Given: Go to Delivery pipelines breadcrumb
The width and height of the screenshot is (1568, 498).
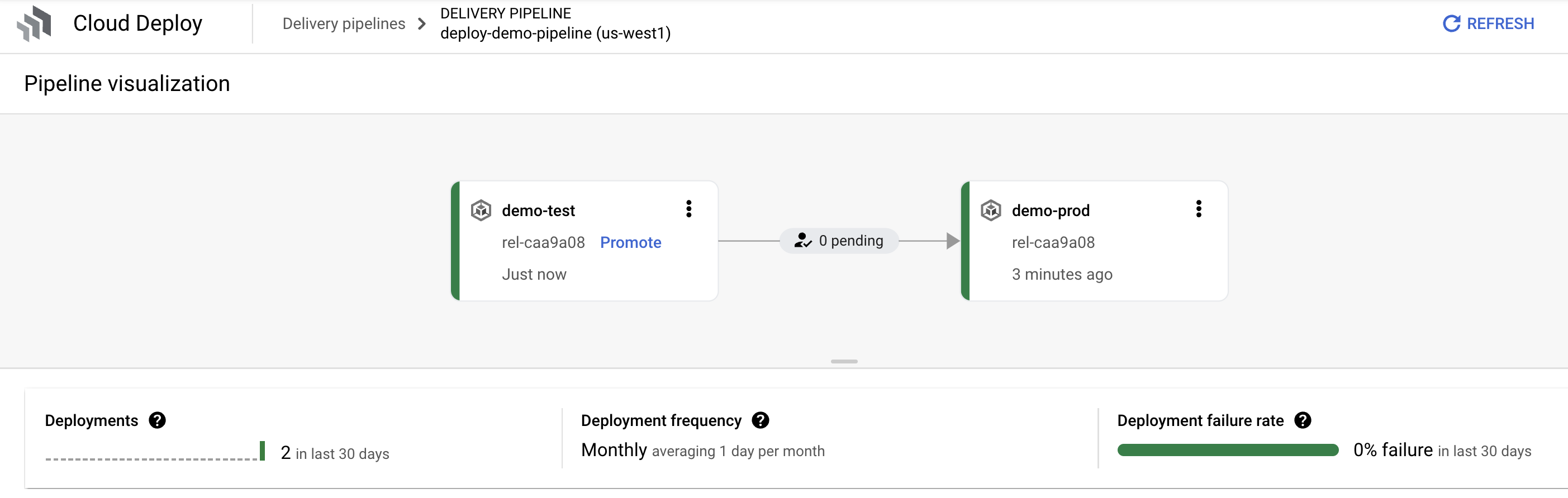Looking at the screenshot, I should click(x=344, y=23).
